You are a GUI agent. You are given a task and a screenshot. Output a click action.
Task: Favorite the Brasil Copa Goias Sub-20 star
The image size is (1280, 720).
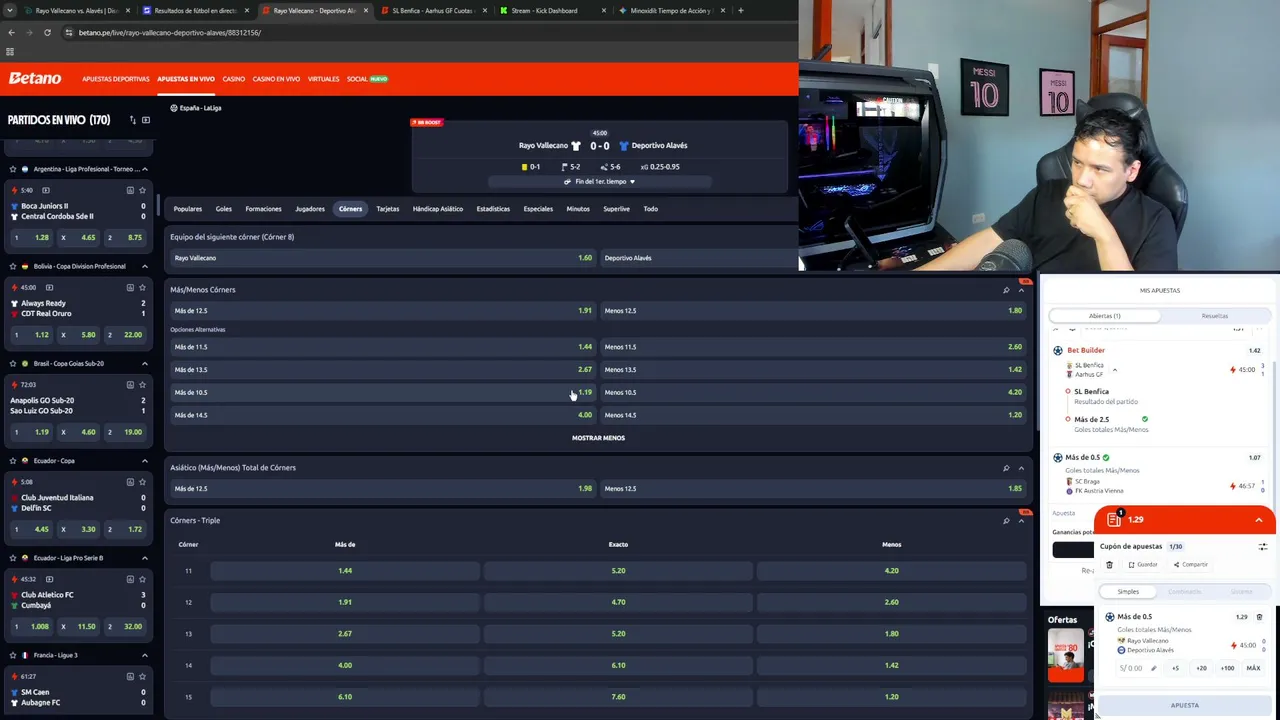point(12,363)
